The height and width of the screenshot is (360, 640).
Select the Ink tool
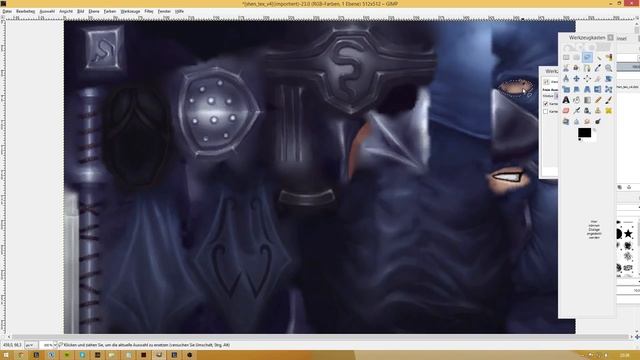click(587, 110)
